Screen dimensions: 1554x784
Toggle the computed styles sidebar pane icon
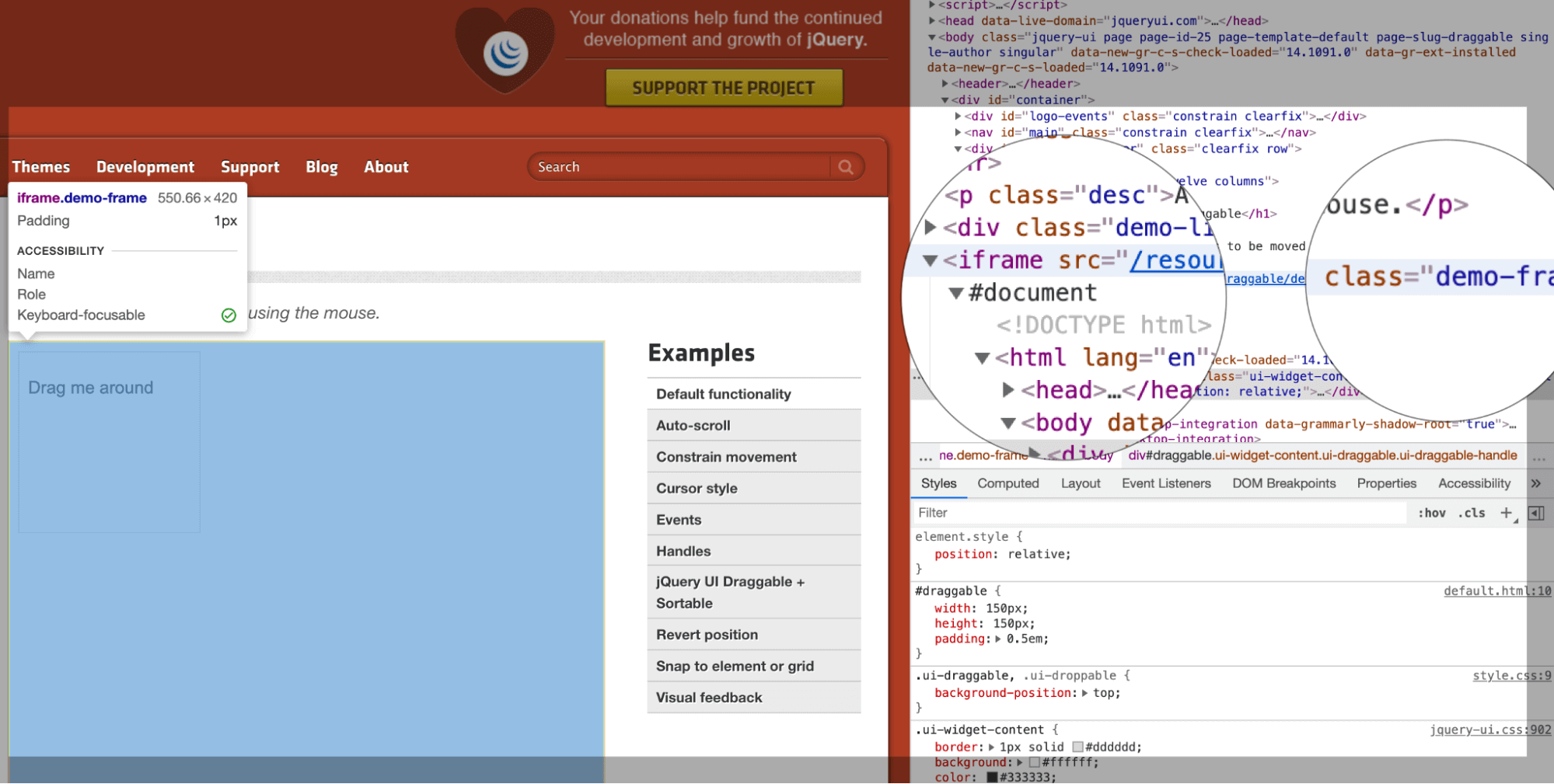click(1536, 513)
